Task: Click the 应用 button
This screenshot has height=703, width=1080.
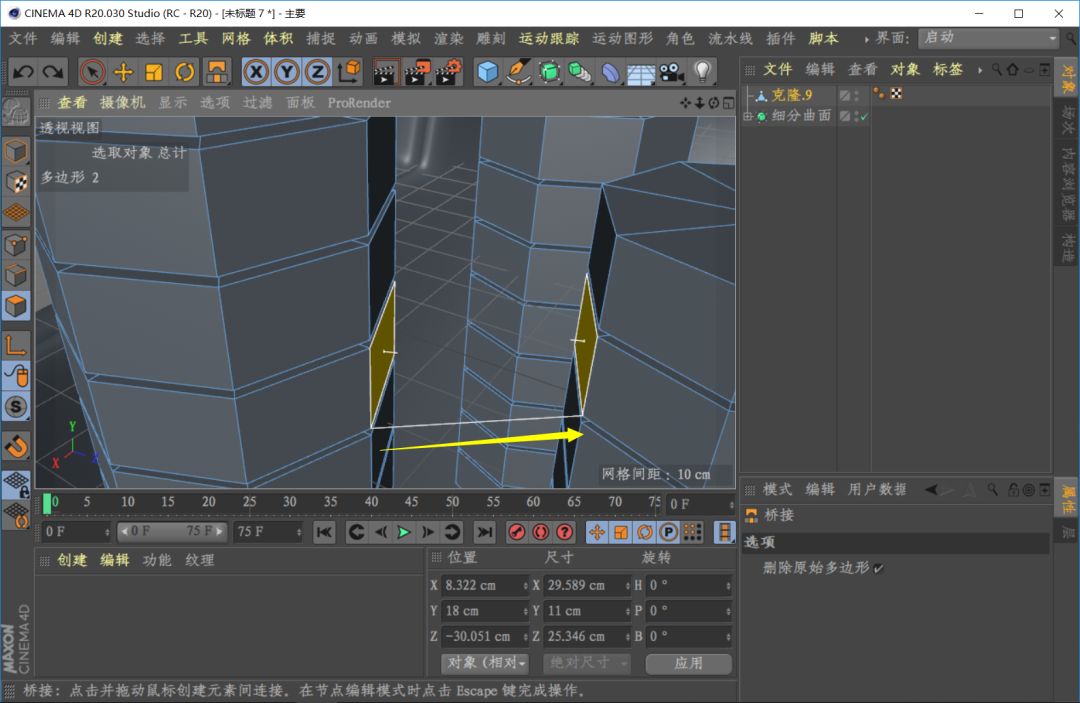Action: 688,663
